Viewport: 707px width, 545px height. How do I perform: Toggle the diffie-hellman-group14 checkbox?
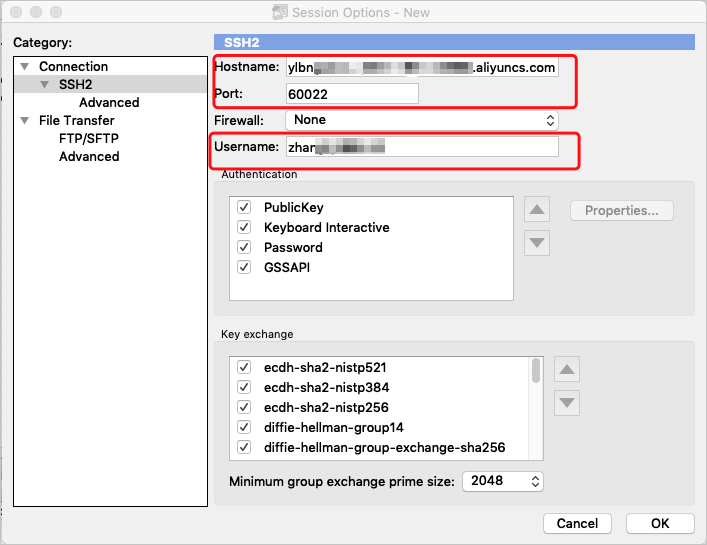pyautogui.click(x=244, y=427)
